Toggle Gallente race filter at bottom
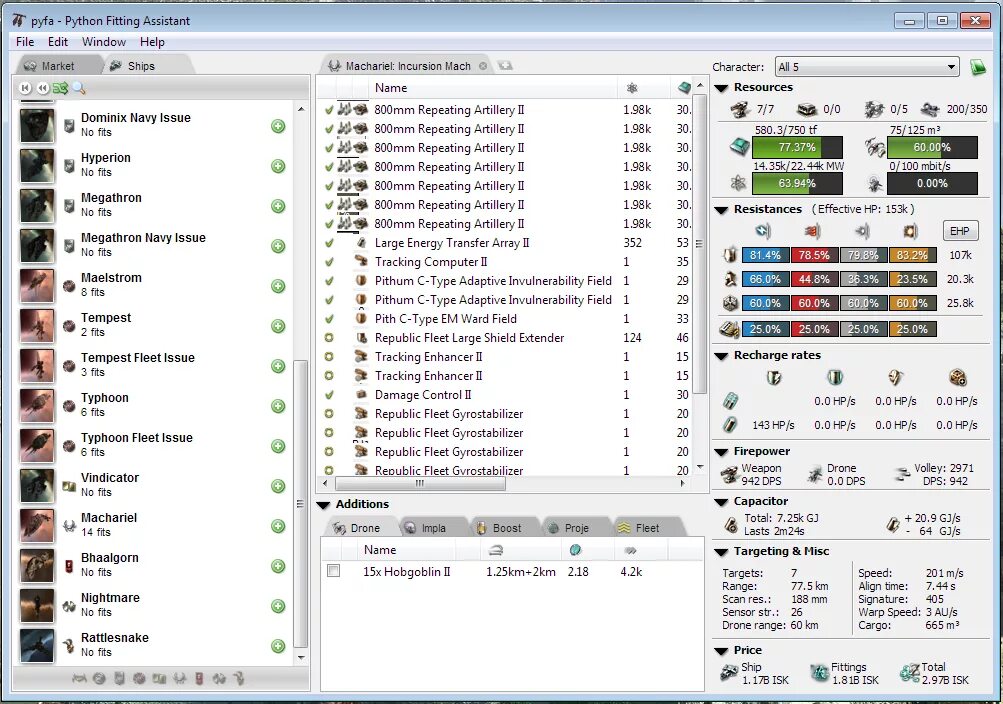The width and height of the screenshot is (1003, 704). coord(119,678)
